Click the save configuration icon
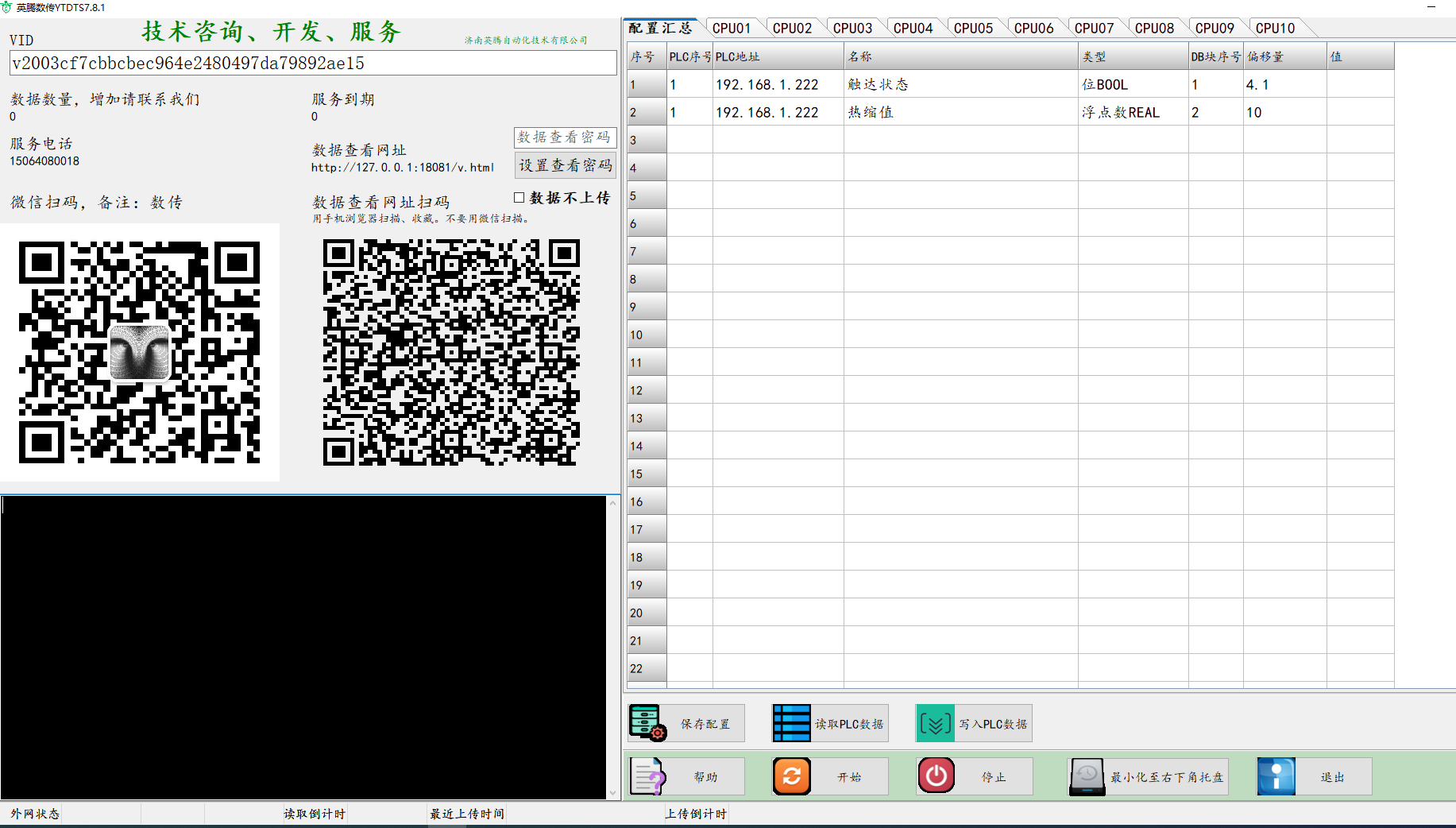 647,723
